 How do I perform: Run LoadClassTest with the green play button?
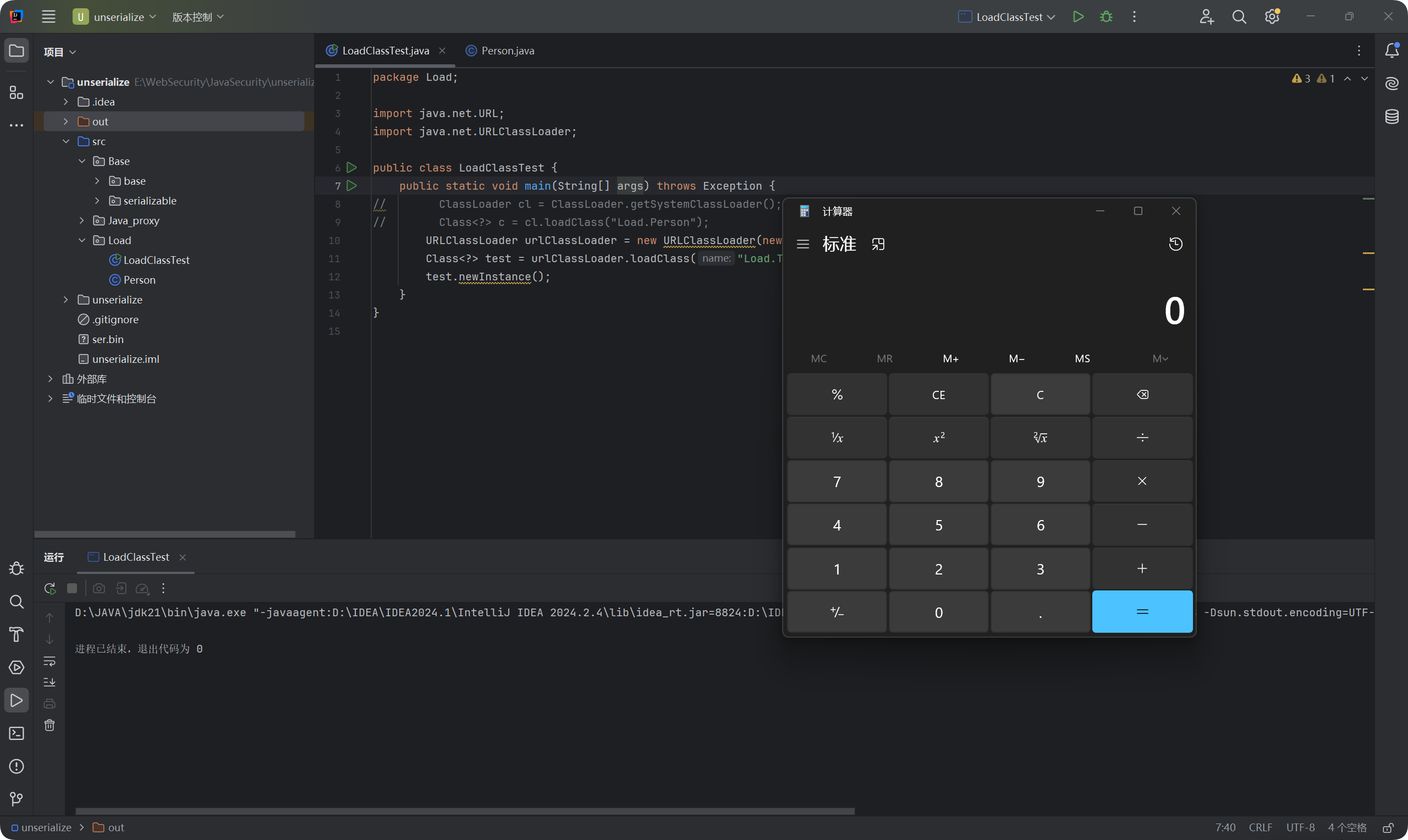point(1078,16)
